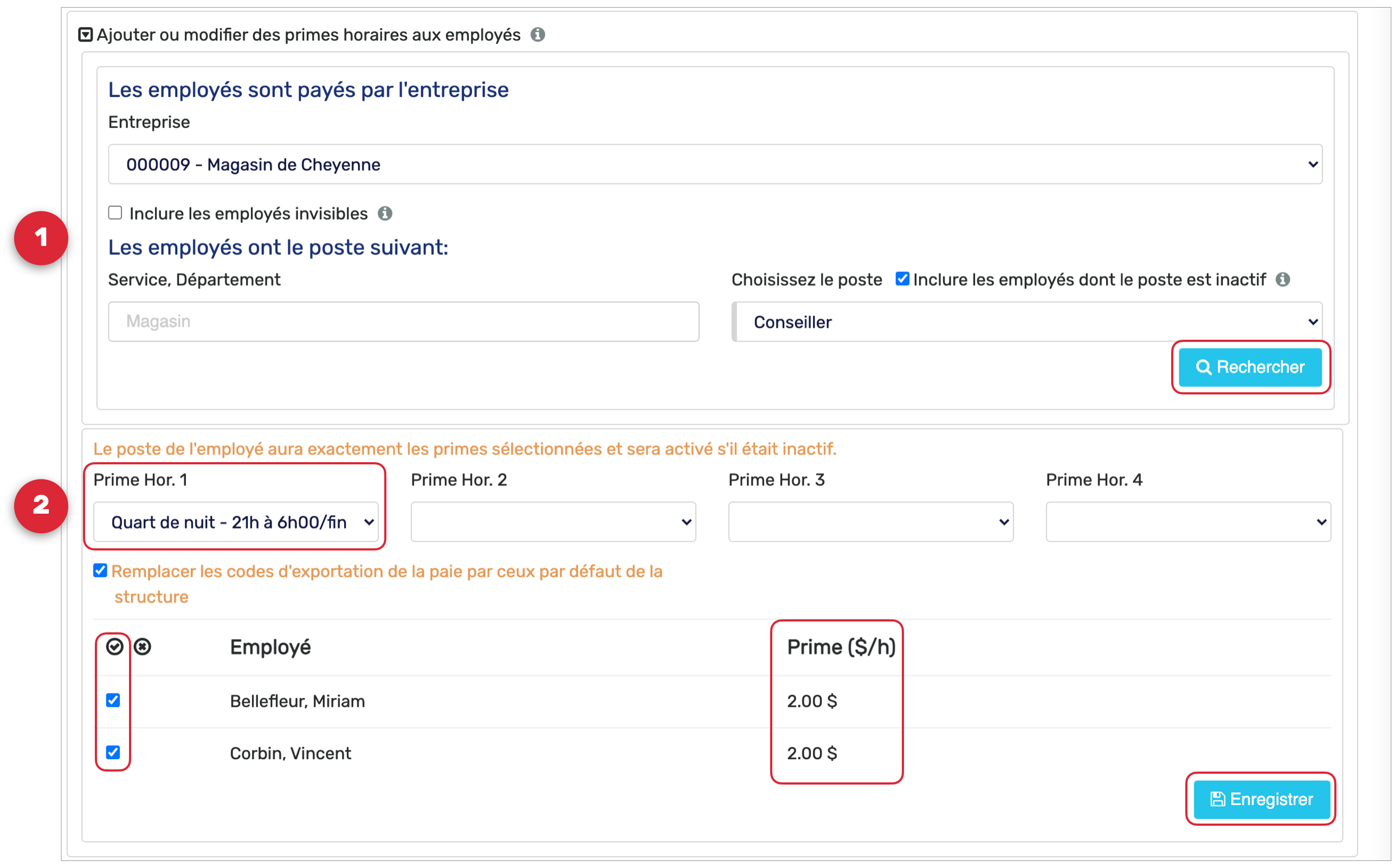Click the Enregistrer button

tap(1262, 799)
